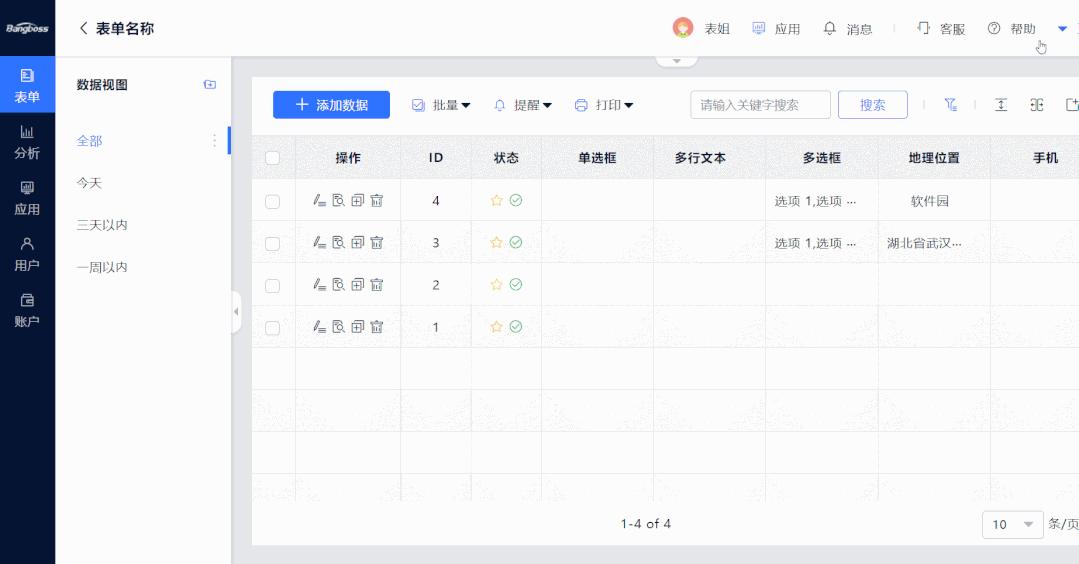
Task: View details of record ID 1
Action: coord(339,327)
